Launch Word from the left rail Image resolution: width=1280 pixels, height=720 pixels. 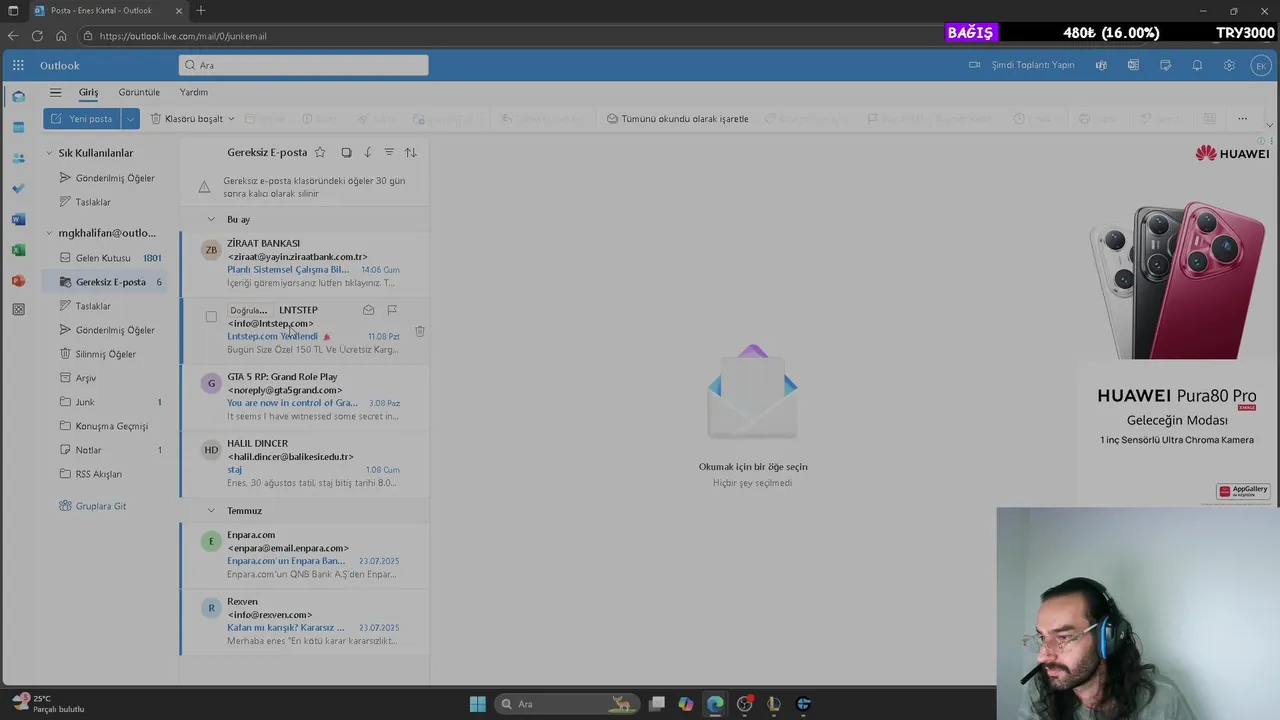tap(18, 219)
